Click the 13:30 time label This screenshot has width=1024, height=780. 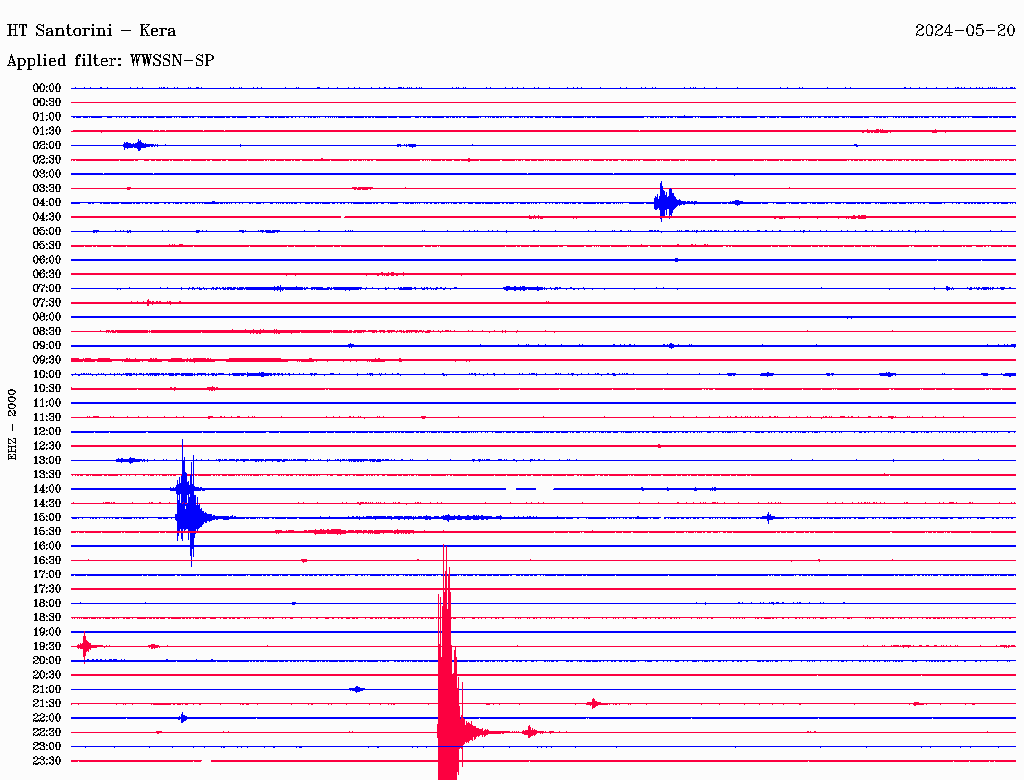click(47, 475)
